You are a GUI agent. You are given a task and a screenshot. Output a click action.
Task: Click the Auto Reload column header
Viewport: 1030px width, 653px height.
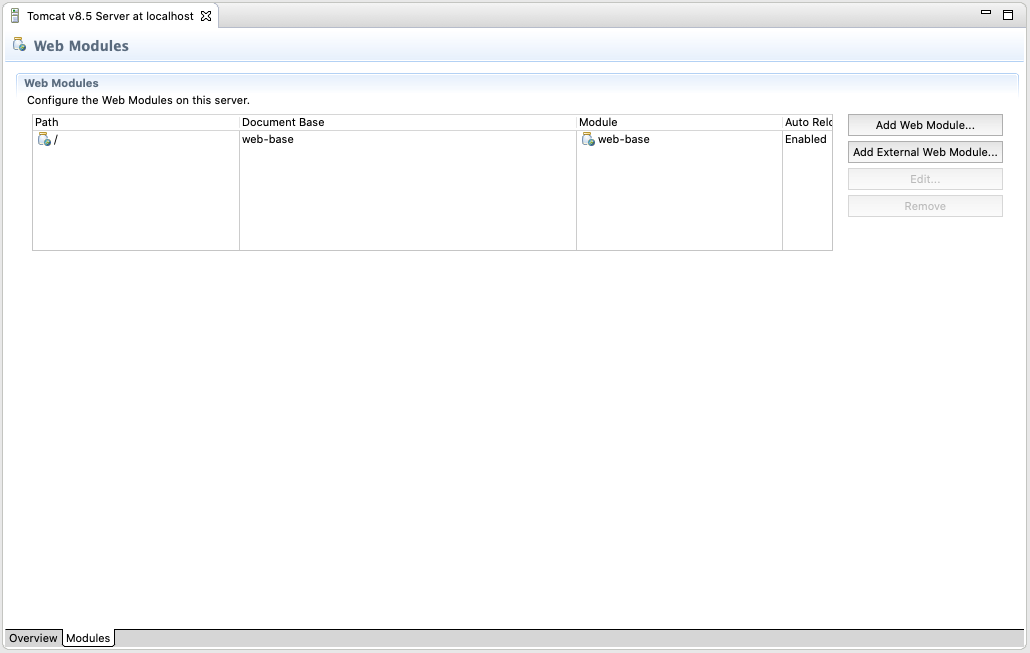(807, 122)
